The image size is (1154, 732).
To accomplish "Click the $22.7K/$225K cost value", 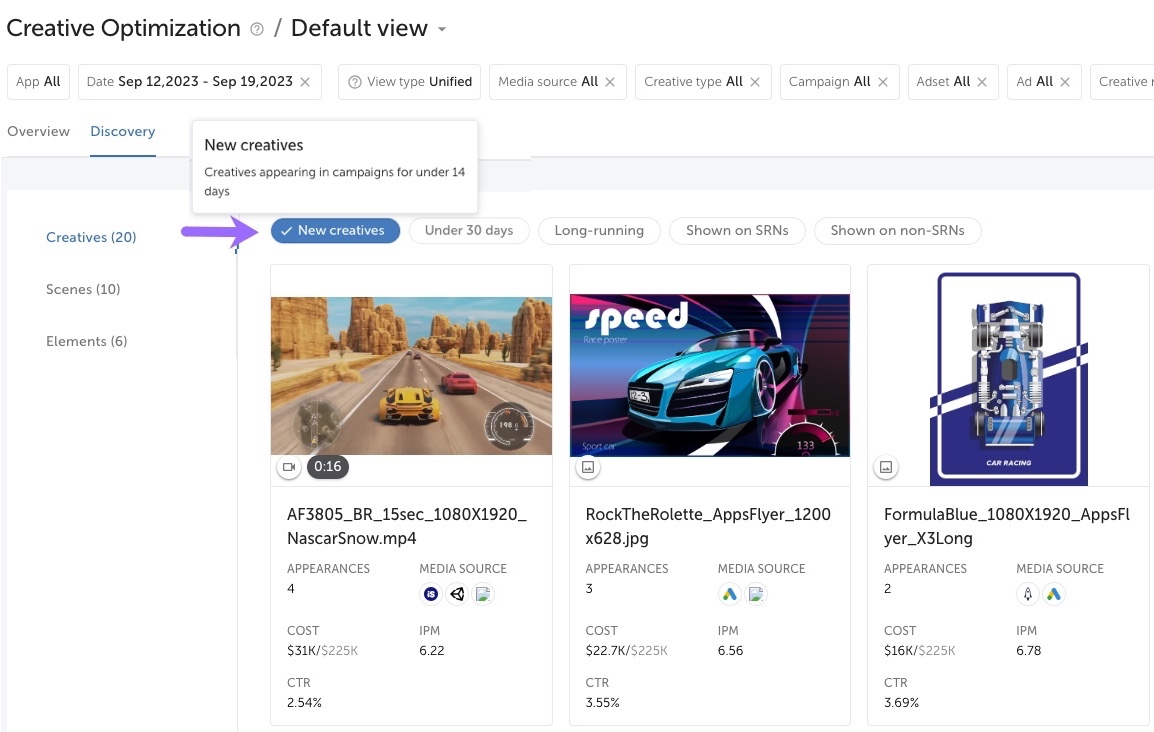I will 626,650.
